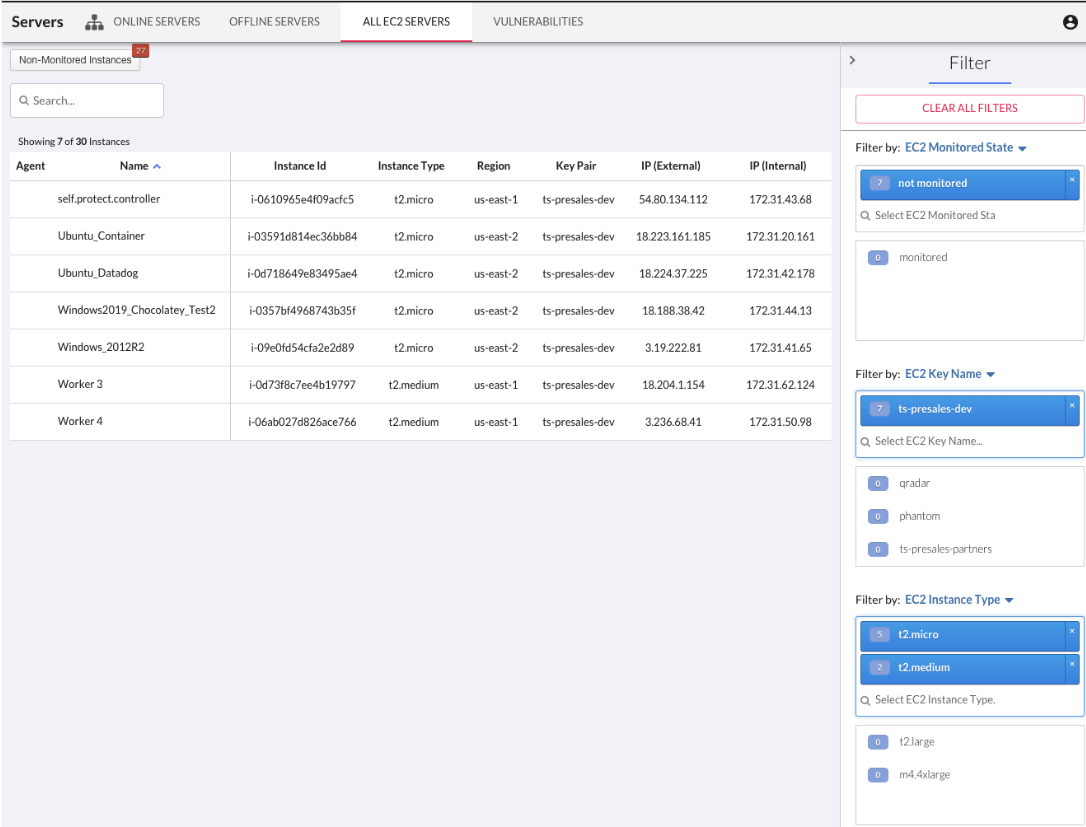
Task: Click instance ID i-0610965e4f09acfc5
Action: pyautogui.click(x=302, y=199)
